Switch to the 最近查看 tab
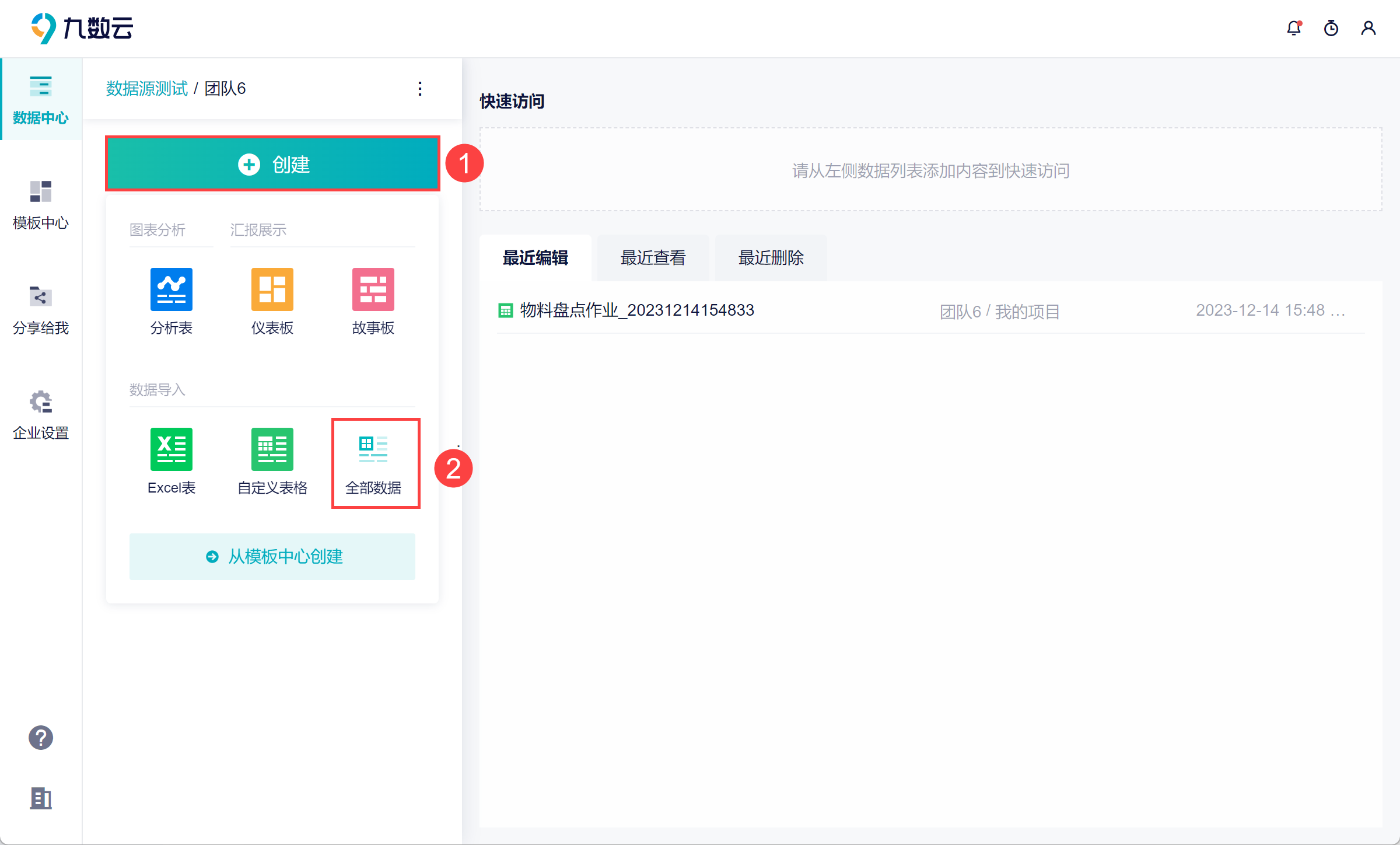The height and width of the screenshot is (845, 1400). click(653, 258)
